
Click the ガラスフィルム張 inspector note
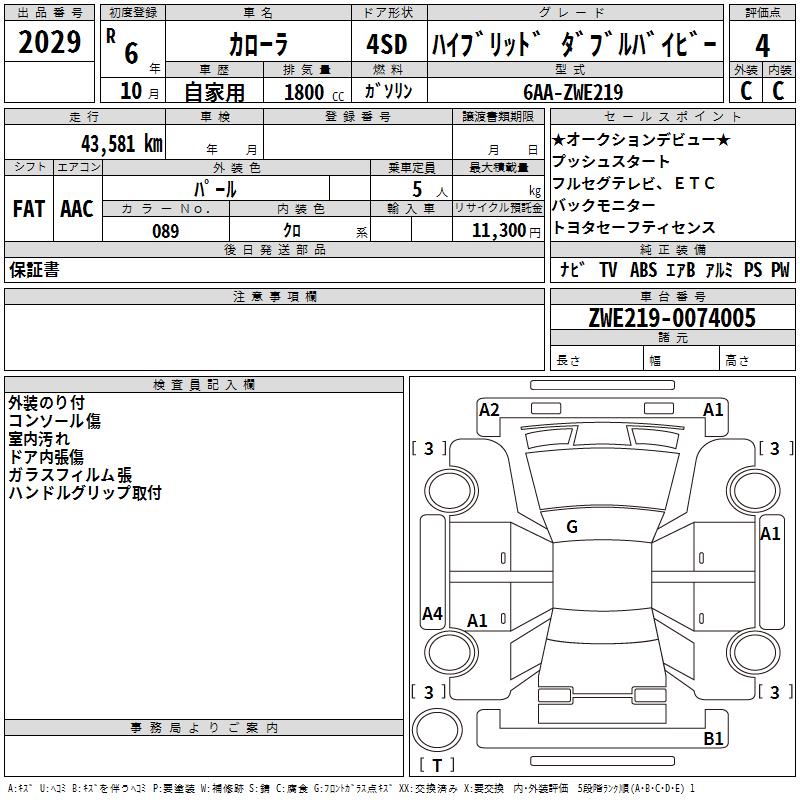click(70, 475)
